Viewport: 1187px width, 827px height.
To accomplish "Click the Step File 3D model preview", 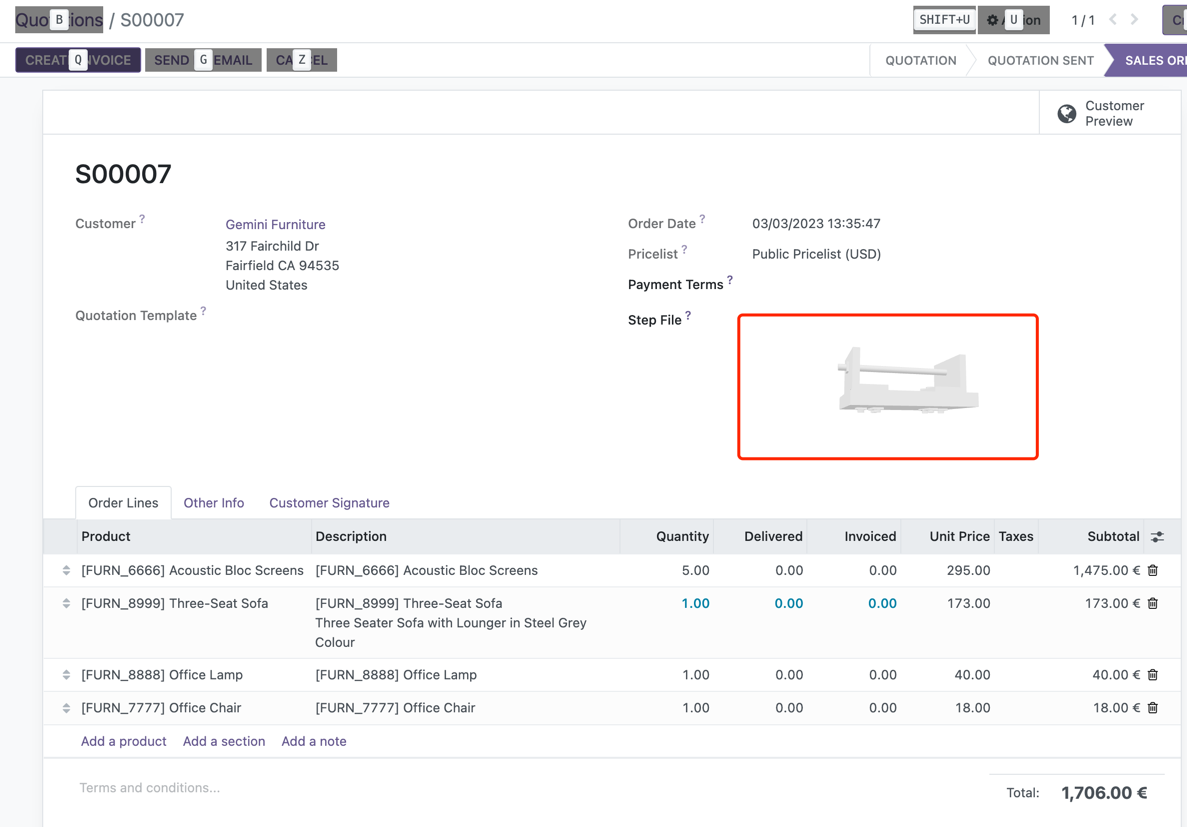I will 887,387.
